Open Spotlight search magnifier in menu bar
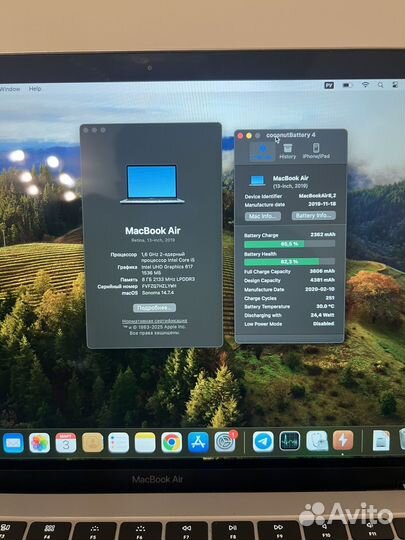The image size is (405, 540). click(380, 84)
